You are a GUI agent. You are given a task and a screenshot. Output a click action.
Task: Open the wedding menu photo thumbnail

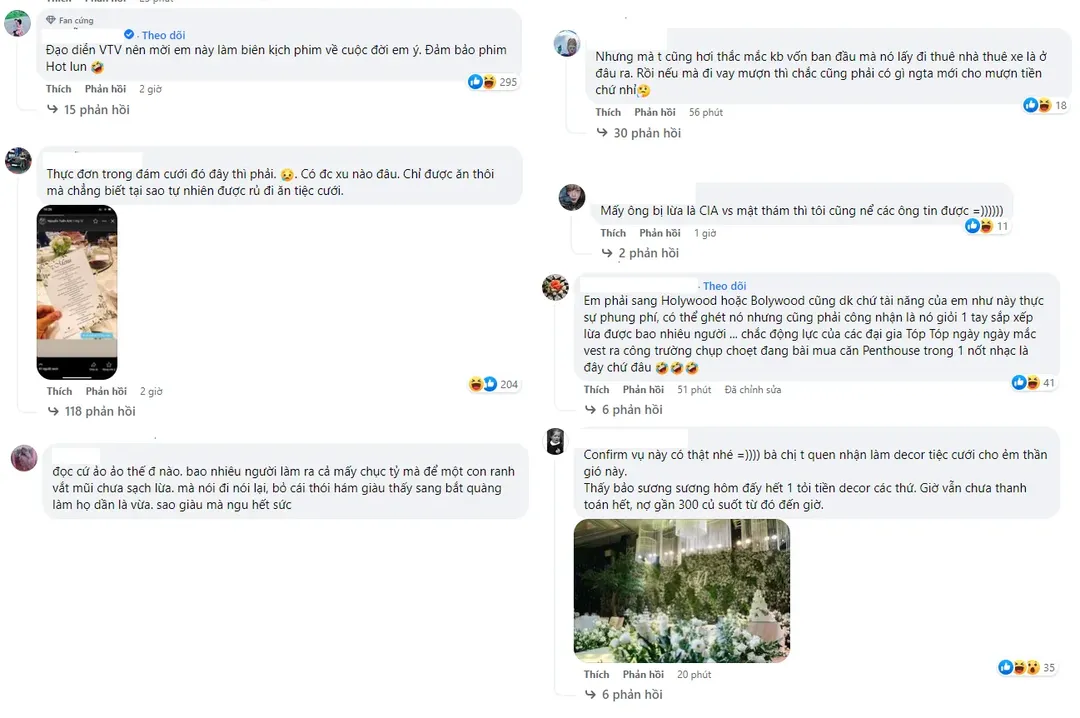click(77, 291)
